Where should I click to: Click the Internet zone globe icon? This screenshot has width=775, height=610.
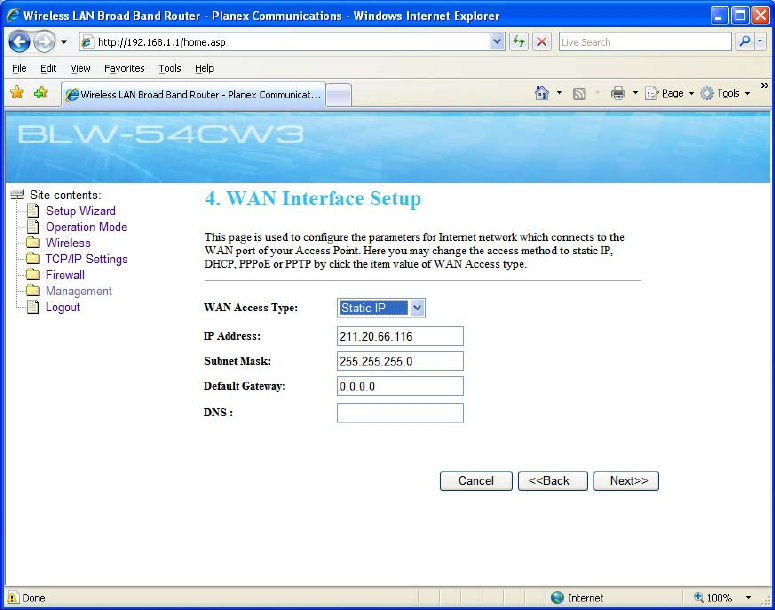(x=558, y=598)
